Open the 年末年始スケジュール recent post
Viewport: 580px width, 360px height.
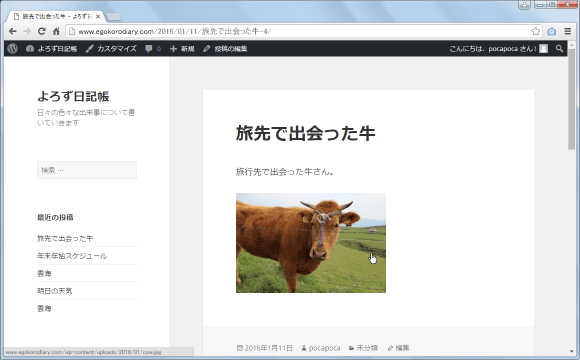pyautogui.click(x=72, y=256)
